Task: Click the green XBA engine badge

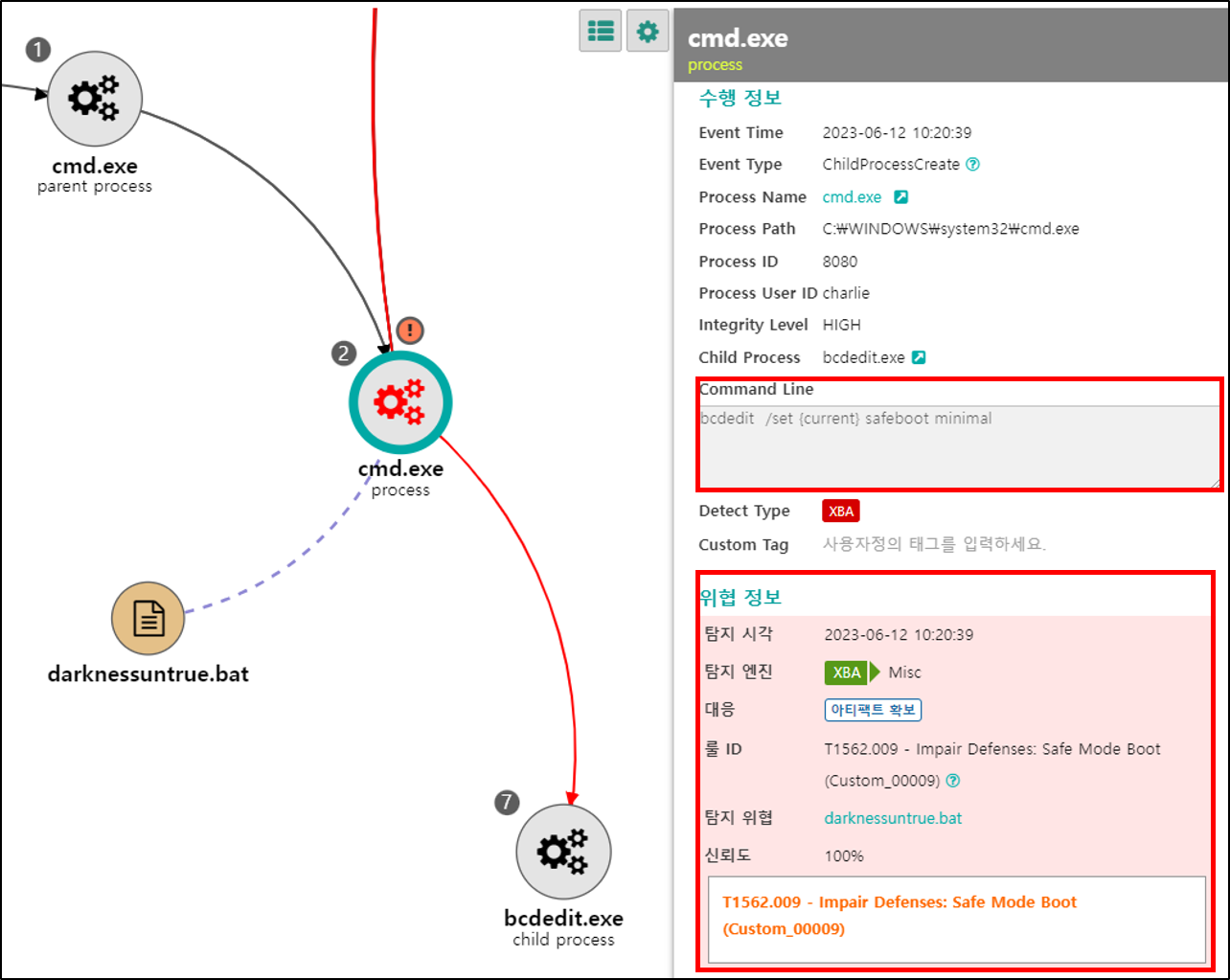Action: point(846,672)
